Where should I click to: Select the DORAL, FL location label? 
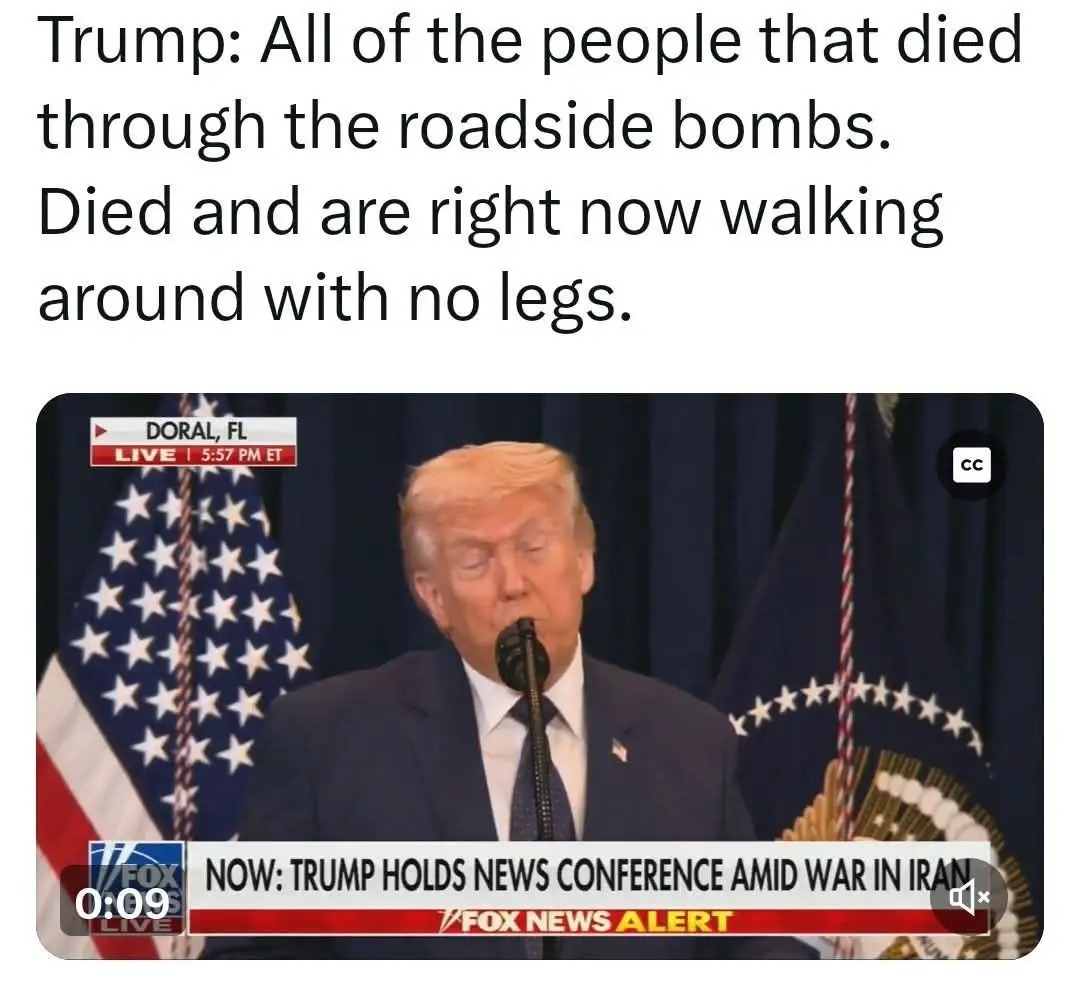coord(196,431)
